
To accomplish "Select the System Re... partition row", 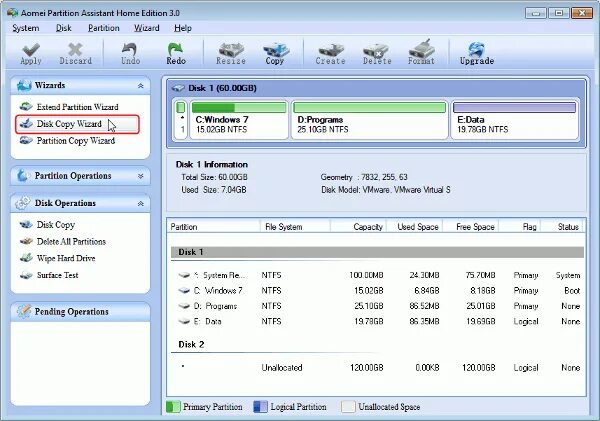I will [379, 275].
